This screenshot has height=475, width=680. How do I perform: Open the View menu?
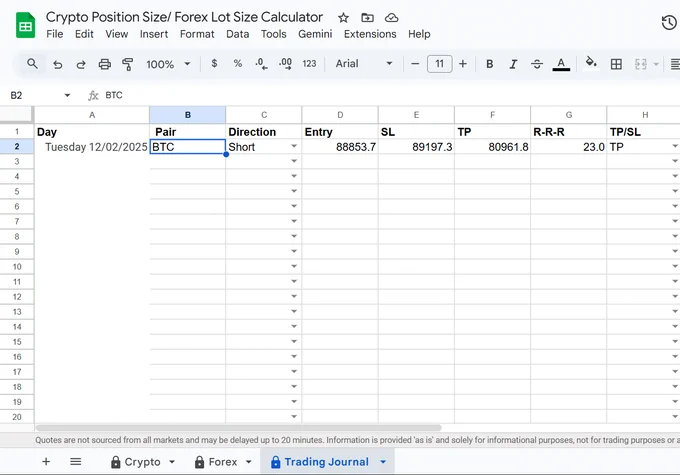(117, 34)
